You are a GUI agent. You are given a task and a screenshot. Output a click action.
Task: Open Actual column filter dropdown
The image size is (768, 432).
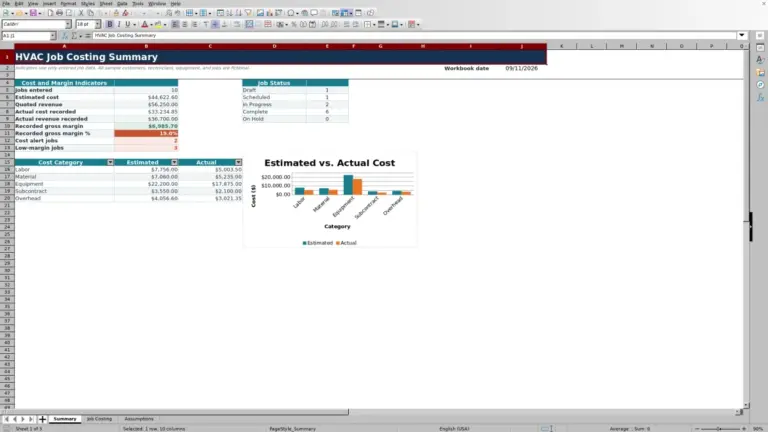pyautogui.click(x=239, y=162)
